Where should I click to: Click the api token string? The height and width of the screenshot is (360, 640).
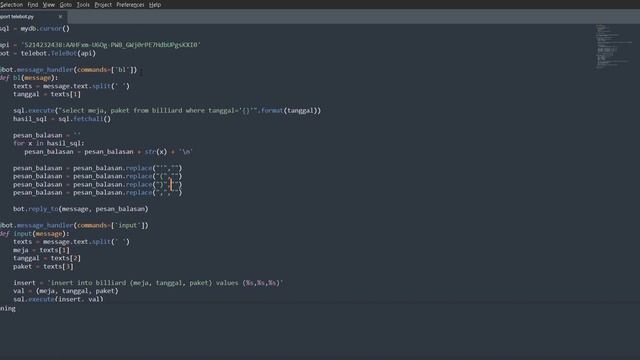(111, 45)
